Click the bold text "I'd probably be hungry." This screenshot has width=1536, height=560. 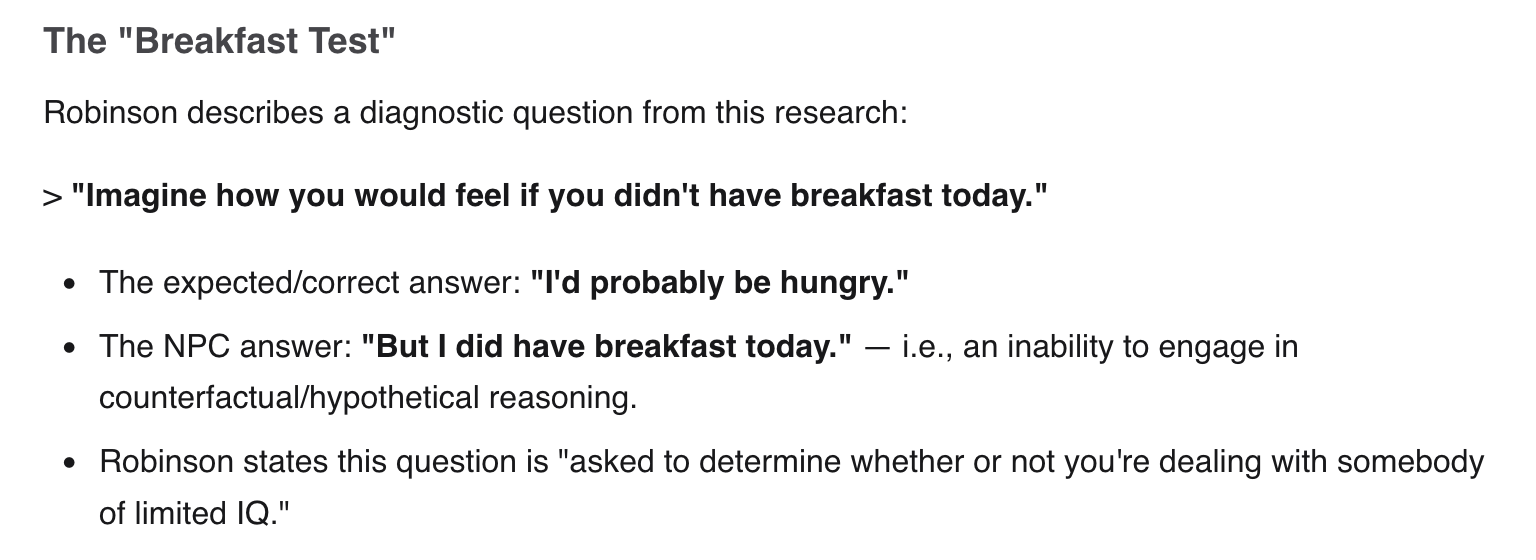tap(720, 283)
